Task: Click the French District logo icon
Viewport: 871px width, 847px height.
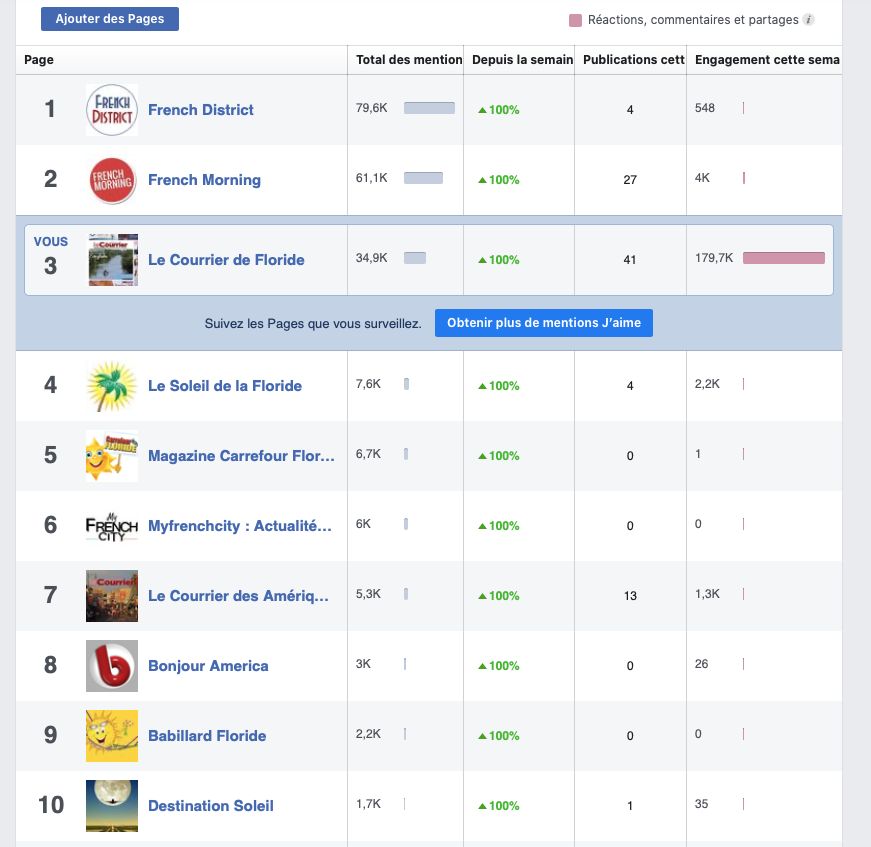Action: pyautogui.click(x=112, y=110)
